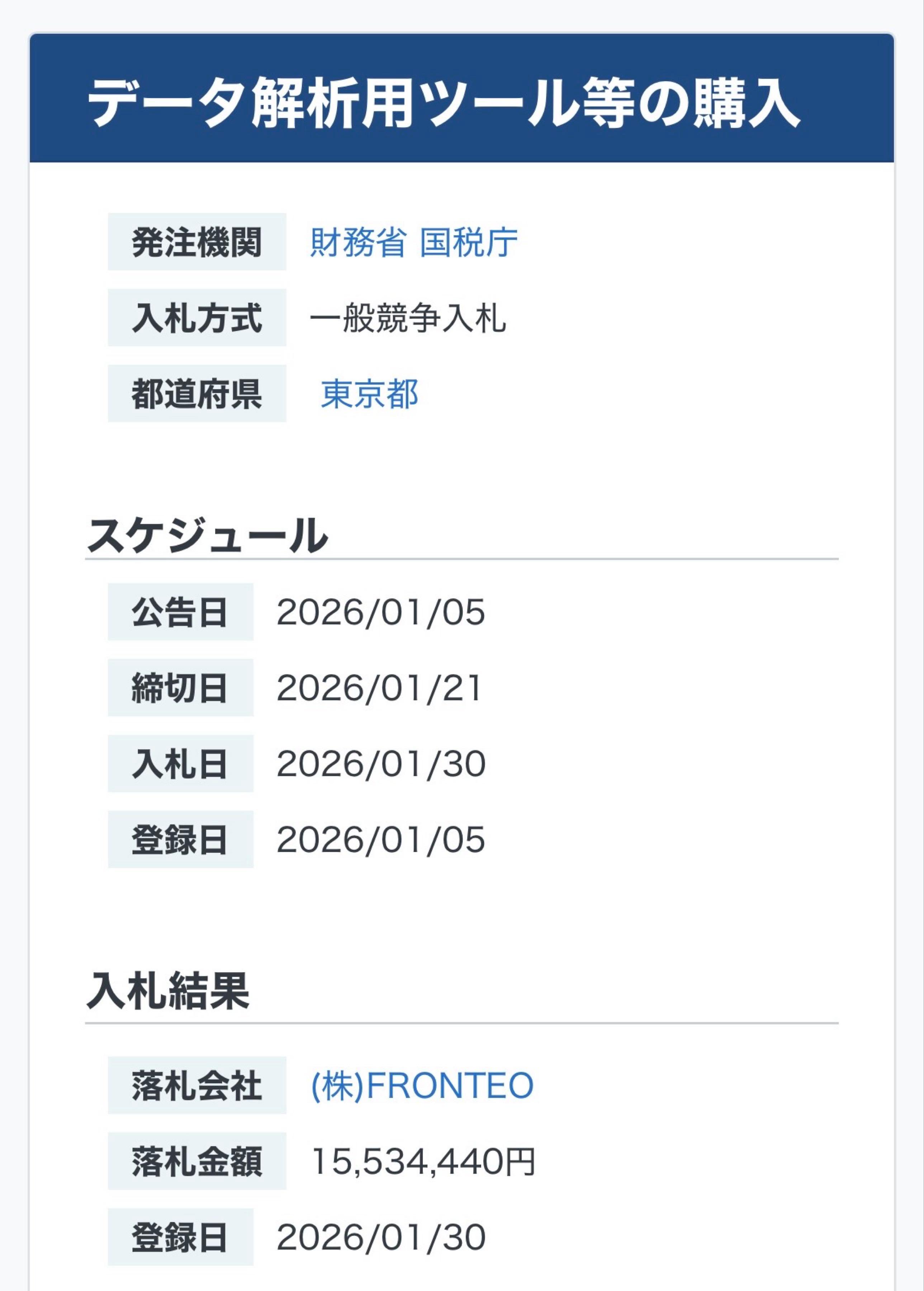Click the date value beside 入札日

coord(381,763)
